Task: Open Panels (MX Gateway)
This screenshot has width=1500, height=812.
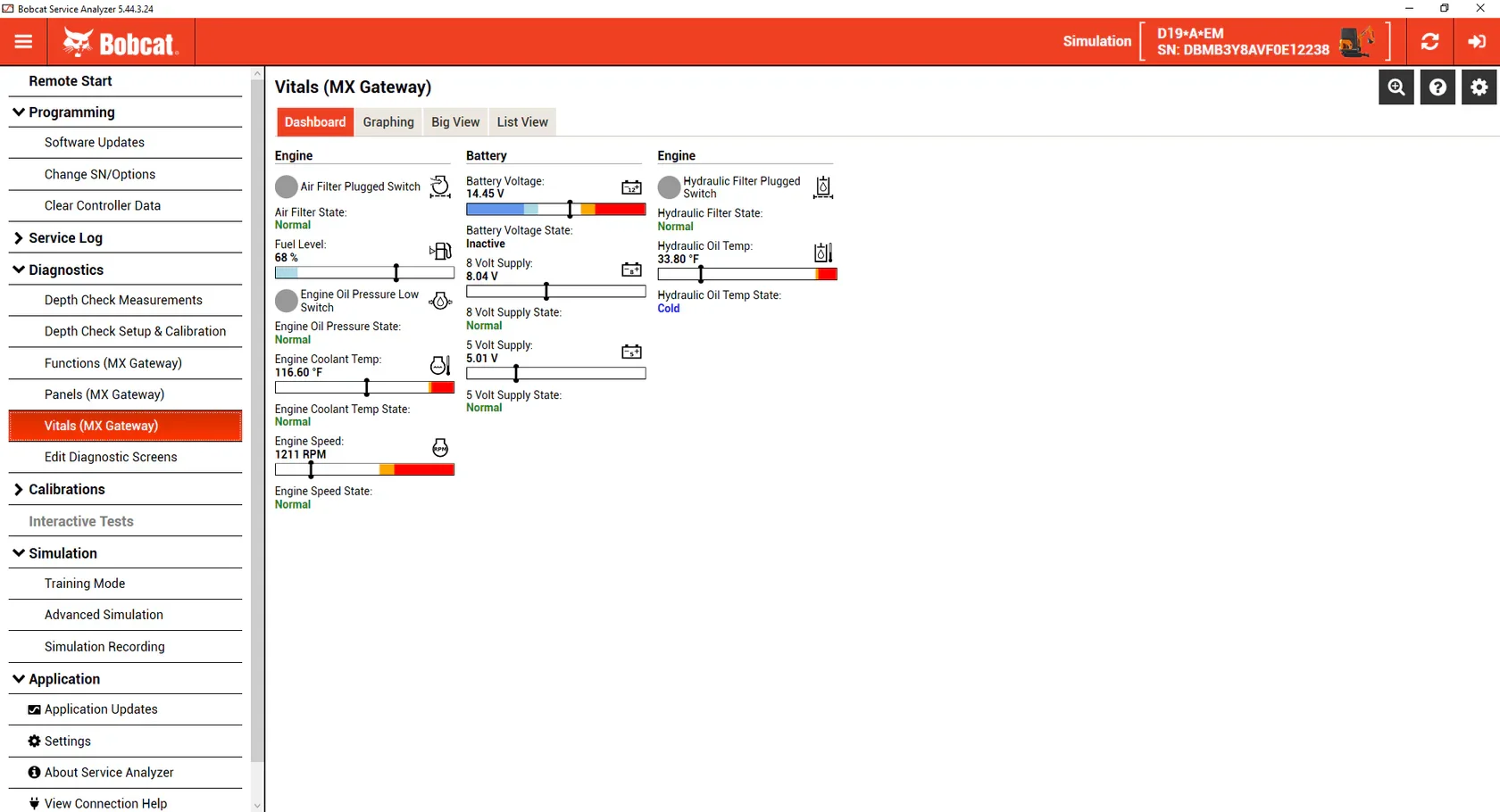Action: tap(125, 395)
